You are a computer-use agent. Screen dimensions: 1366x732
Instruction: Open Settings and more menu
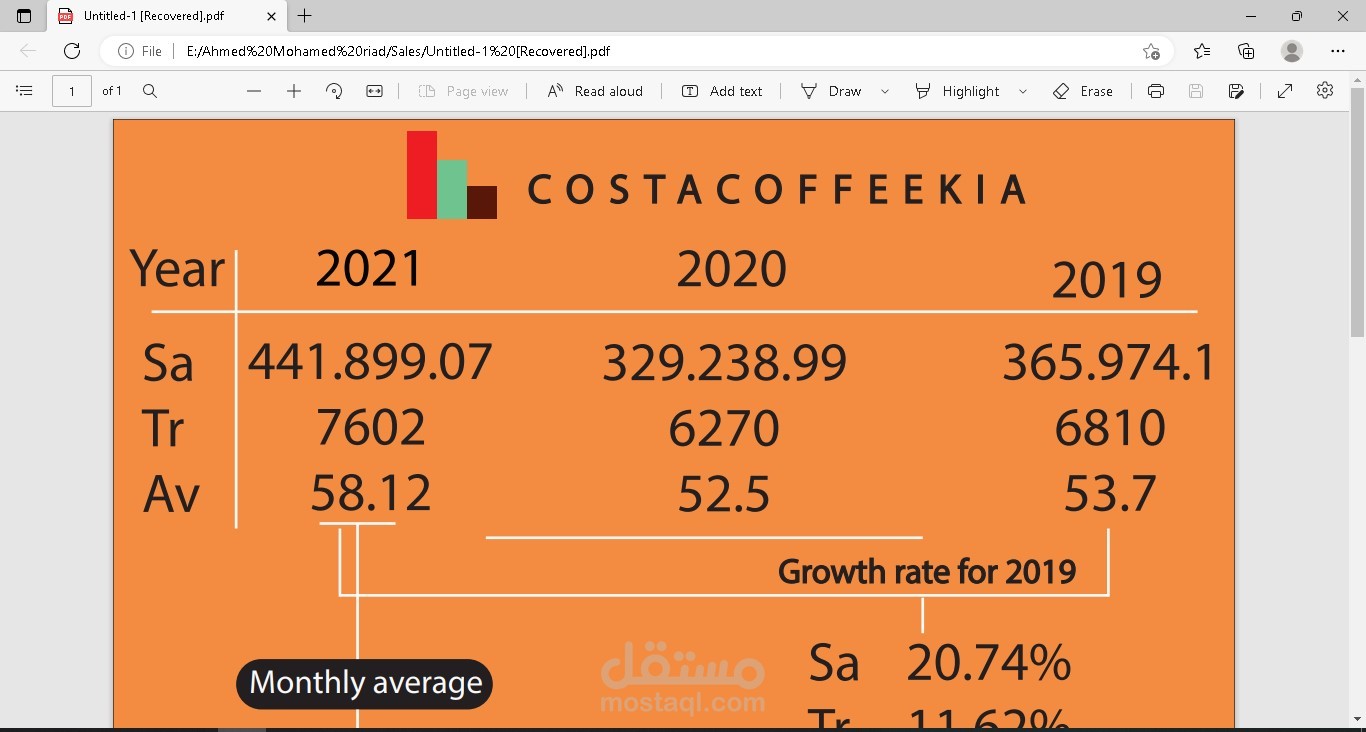coord(1338,51)
